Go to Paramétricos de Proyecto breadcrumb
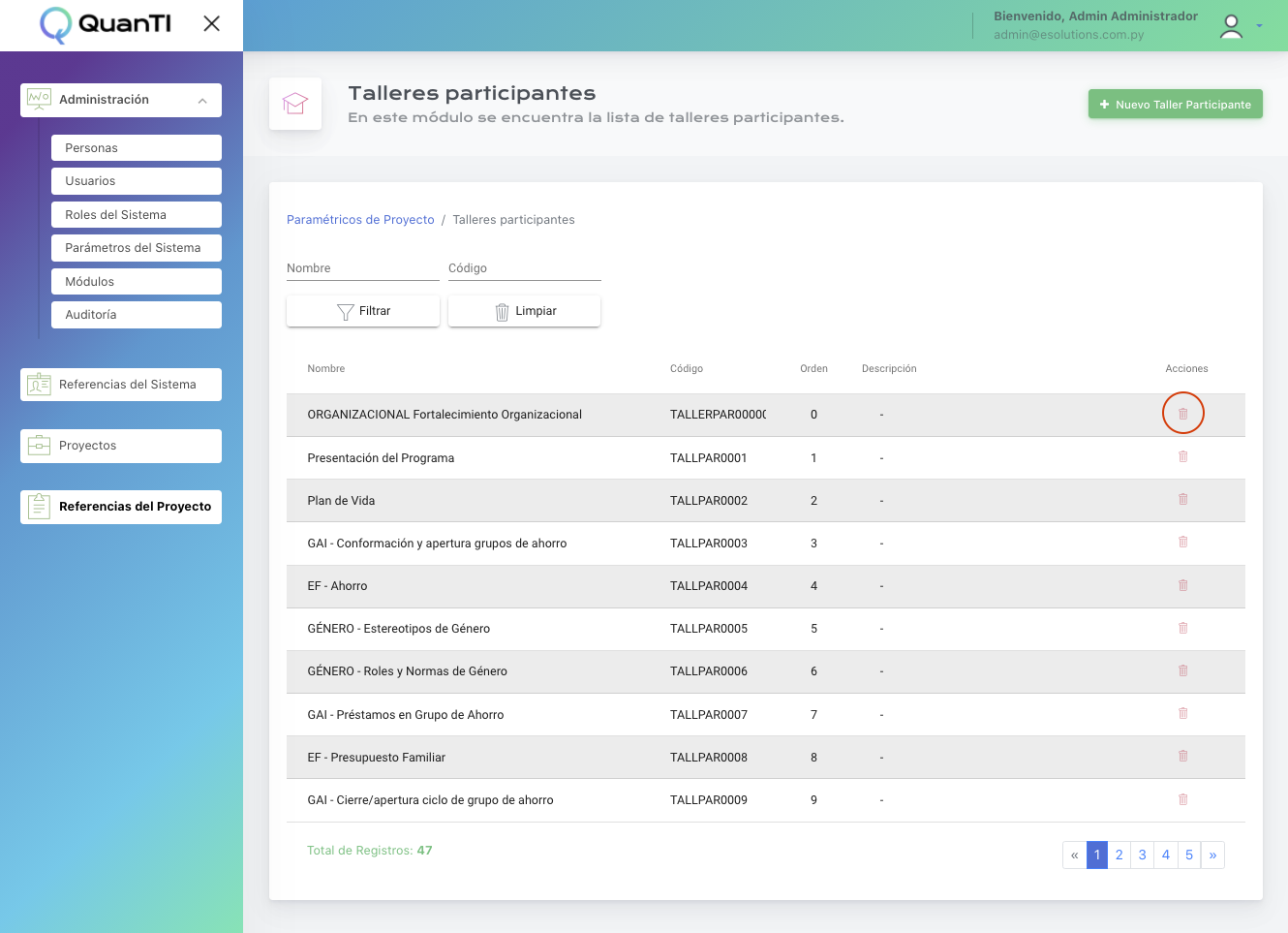 point(360,220)
